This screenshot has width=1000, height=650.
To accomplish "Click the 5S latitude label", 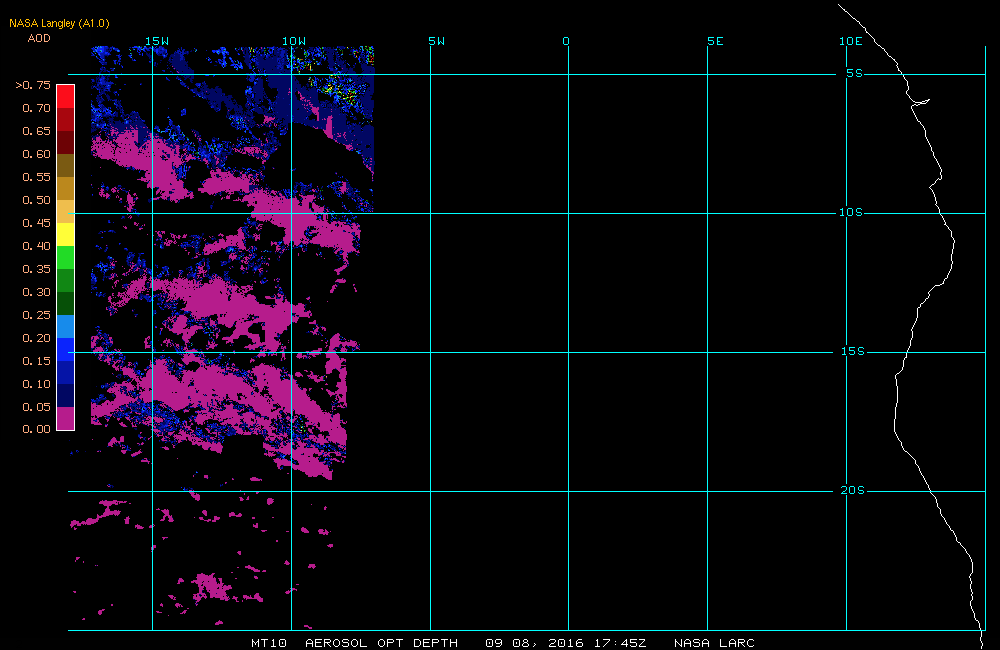I will click(x=855, y=73).
